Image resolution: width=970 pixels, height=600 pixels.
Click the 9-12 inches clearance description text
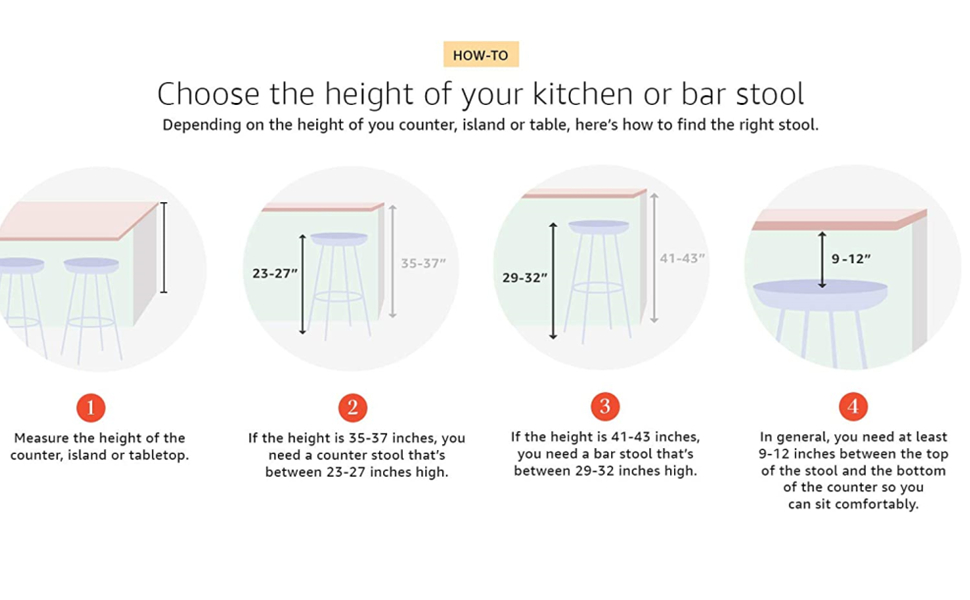(853, 470)
